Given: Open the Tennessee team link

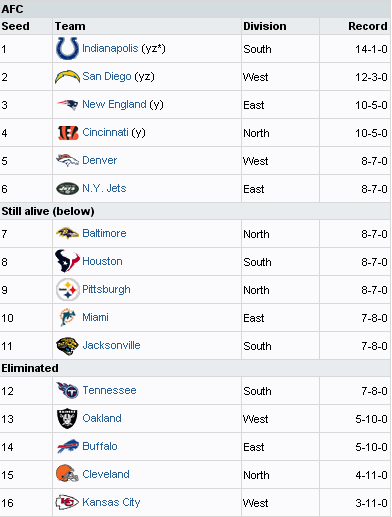Looking at the screenshot, I should click(x=109, y=390).
